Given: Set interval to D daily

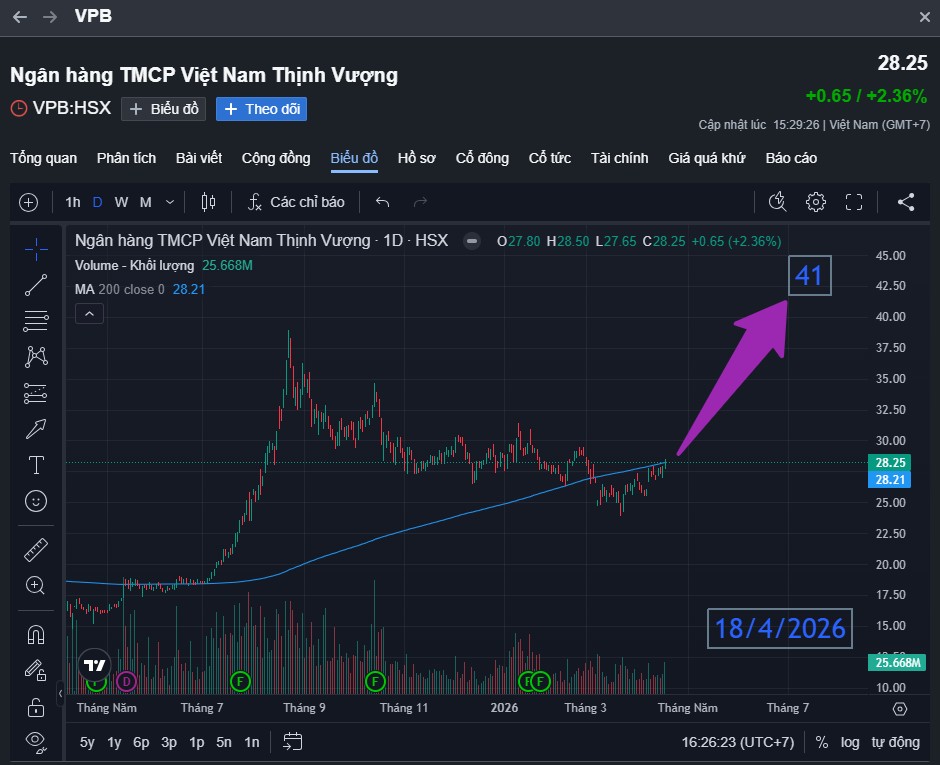Looking at the screenshot, I should [x=98, y=203].
